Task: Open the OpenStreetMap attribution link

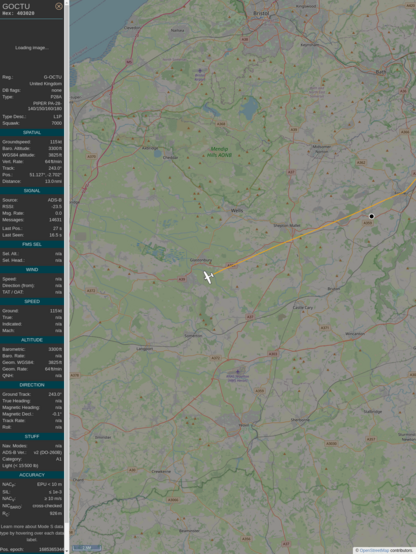Action: pyautogui.click(x=375, y=550)
